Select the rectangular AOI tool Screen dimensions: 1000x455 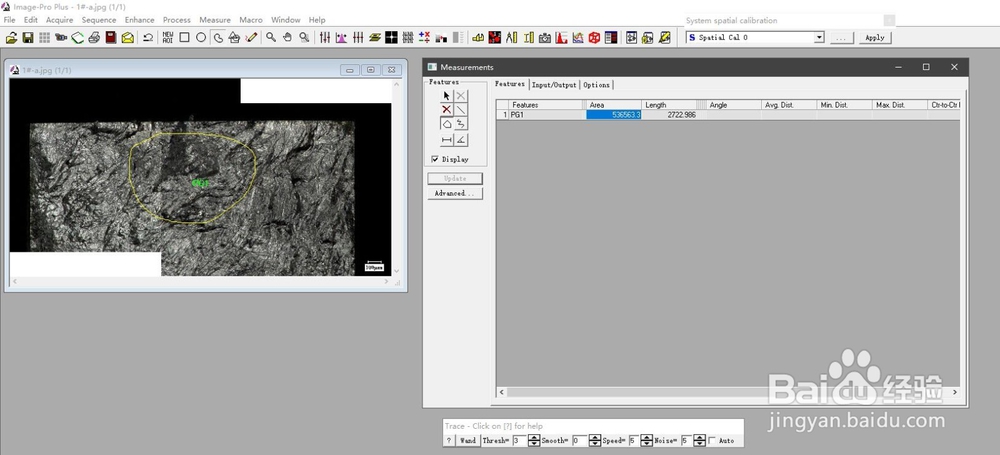click(x=184, y=38)
